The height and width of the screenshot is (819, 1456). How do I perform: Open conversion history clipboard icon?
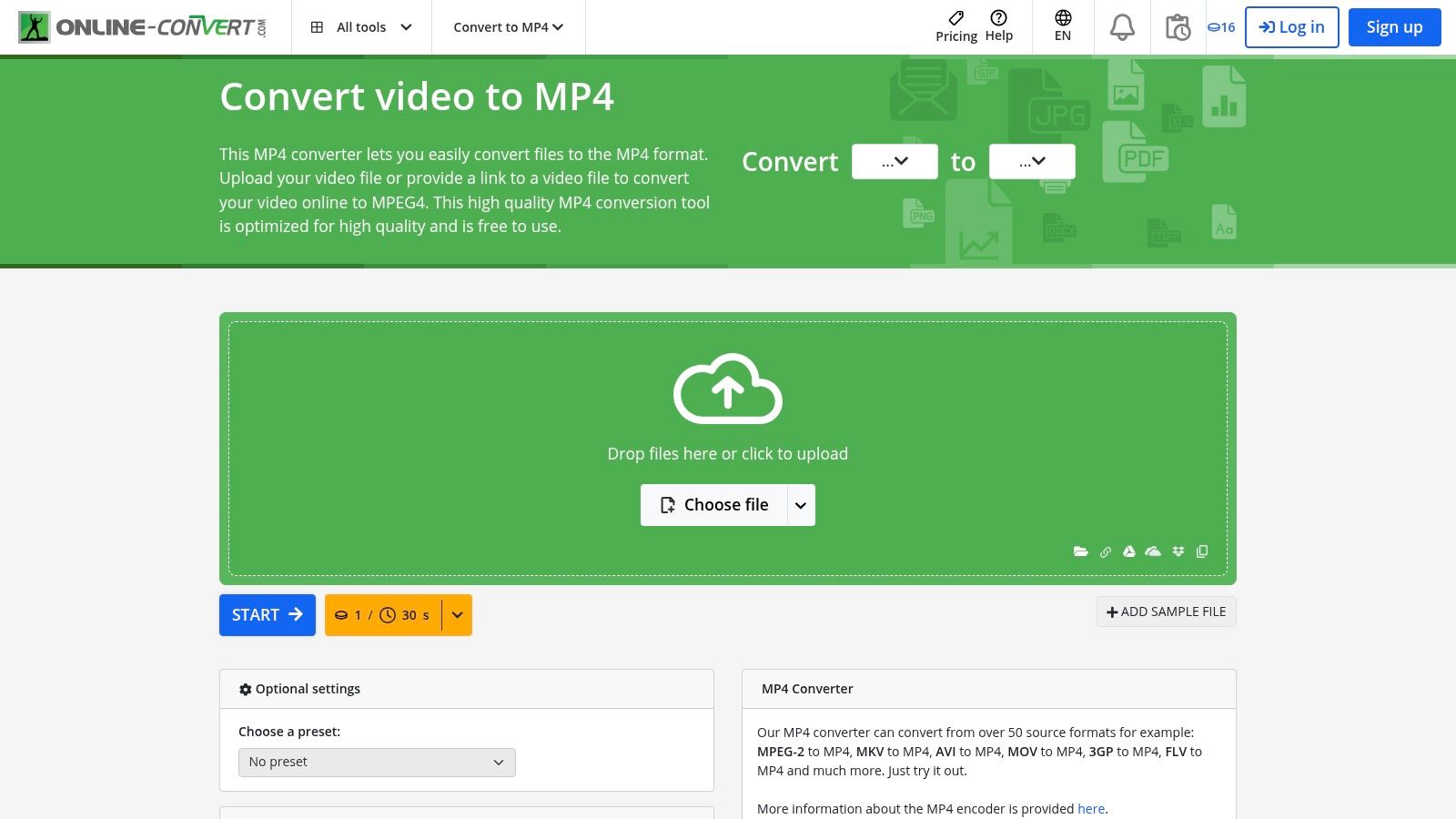1178,27
